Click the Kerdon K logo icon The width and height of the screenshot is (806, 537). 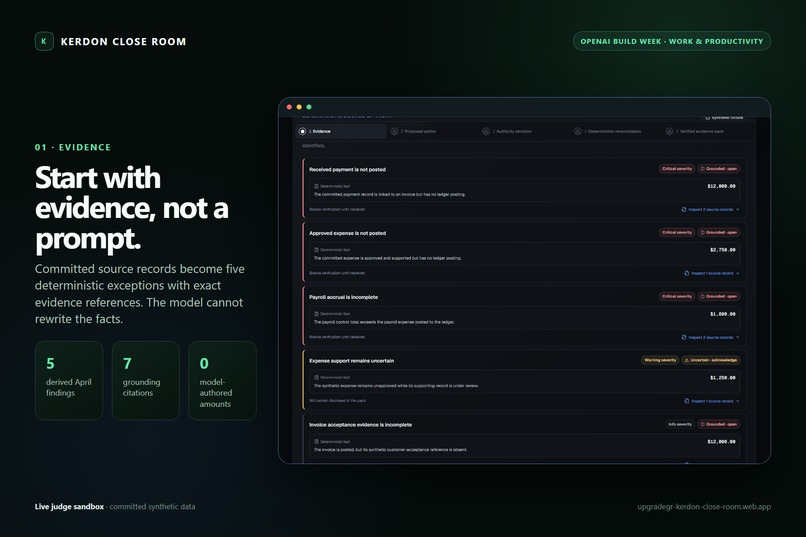point(44,41)
